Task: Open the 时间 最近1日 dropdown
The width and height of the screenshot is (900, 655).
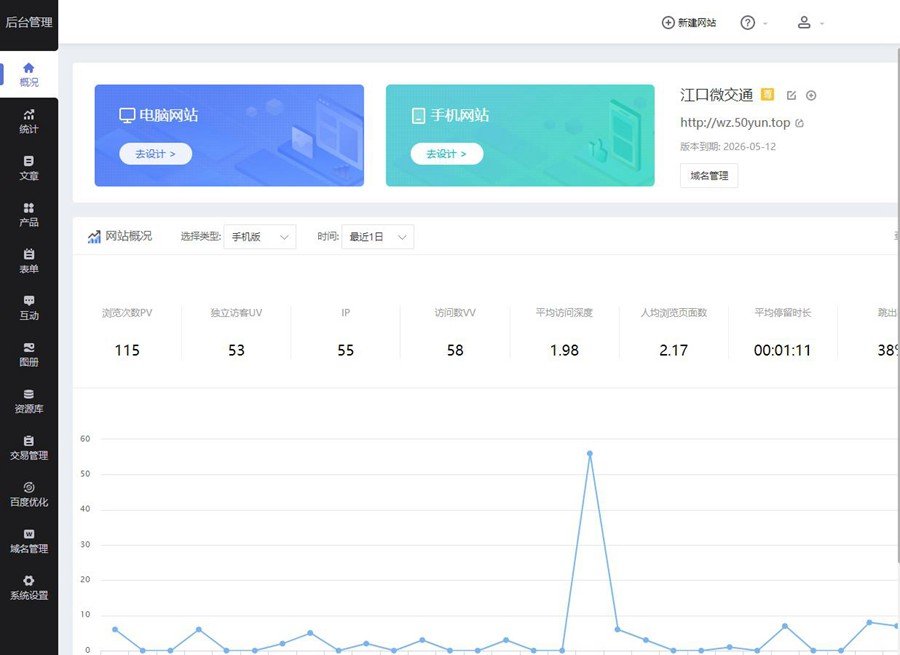Action: (x=378, y=237)
